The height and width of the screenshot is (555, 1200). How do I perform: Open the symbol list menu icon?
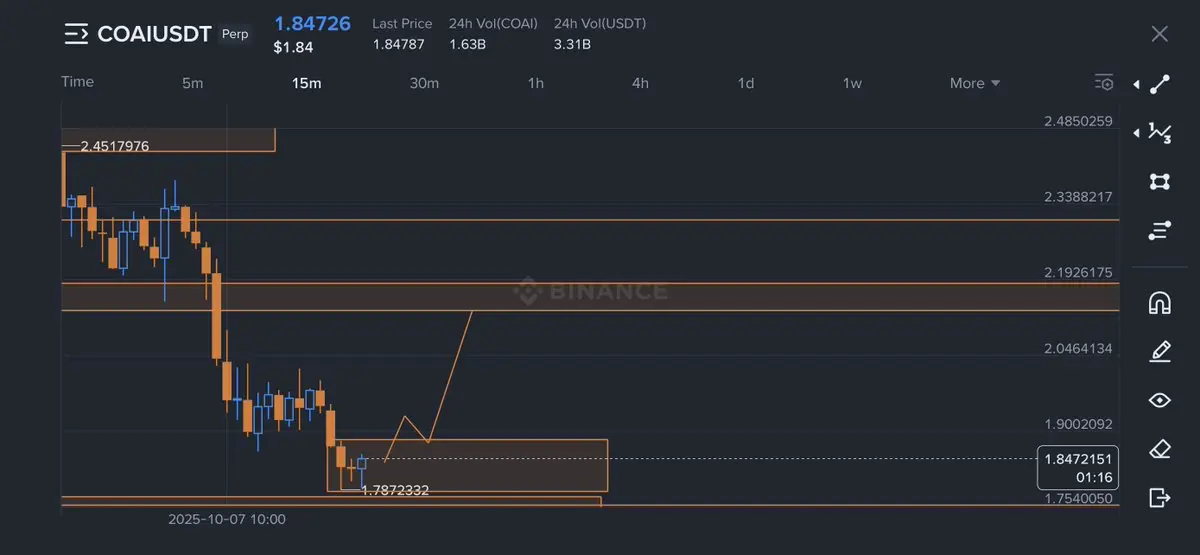click(x=75, y=35)
